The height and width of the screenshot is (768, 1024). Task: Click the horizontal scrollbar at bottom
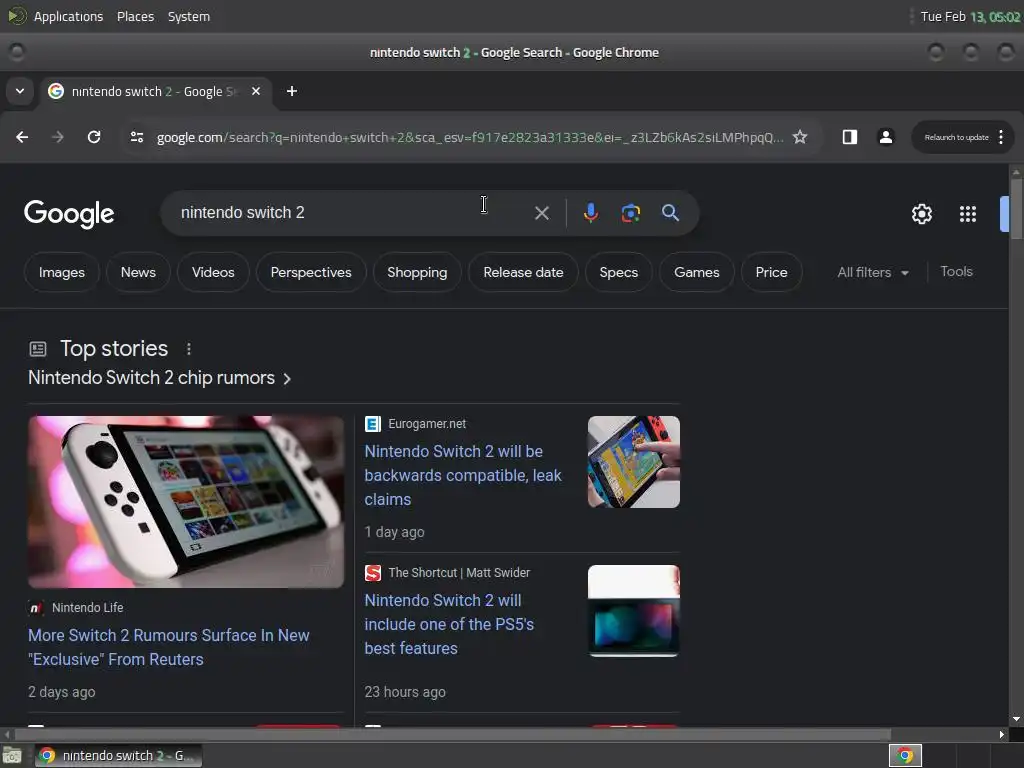click(453, 734)
